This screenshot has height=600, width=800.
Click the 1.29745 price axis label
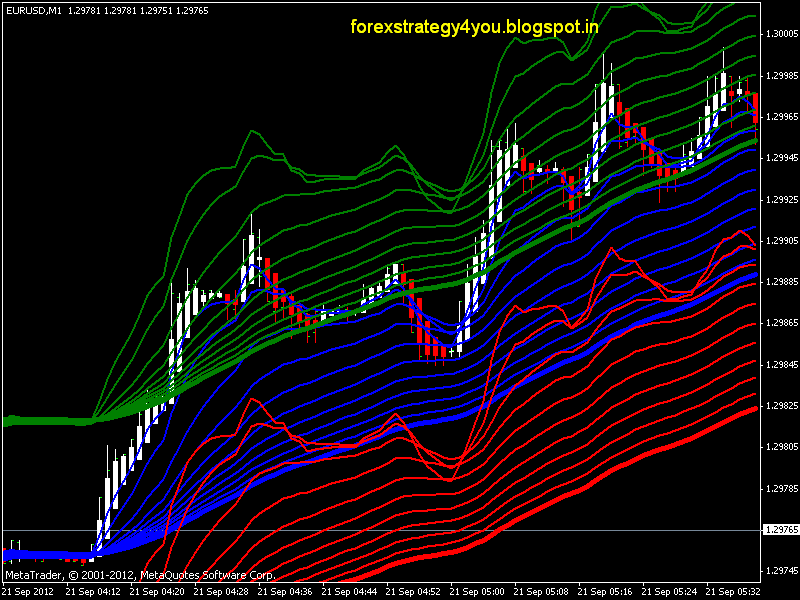coord(782,571)
